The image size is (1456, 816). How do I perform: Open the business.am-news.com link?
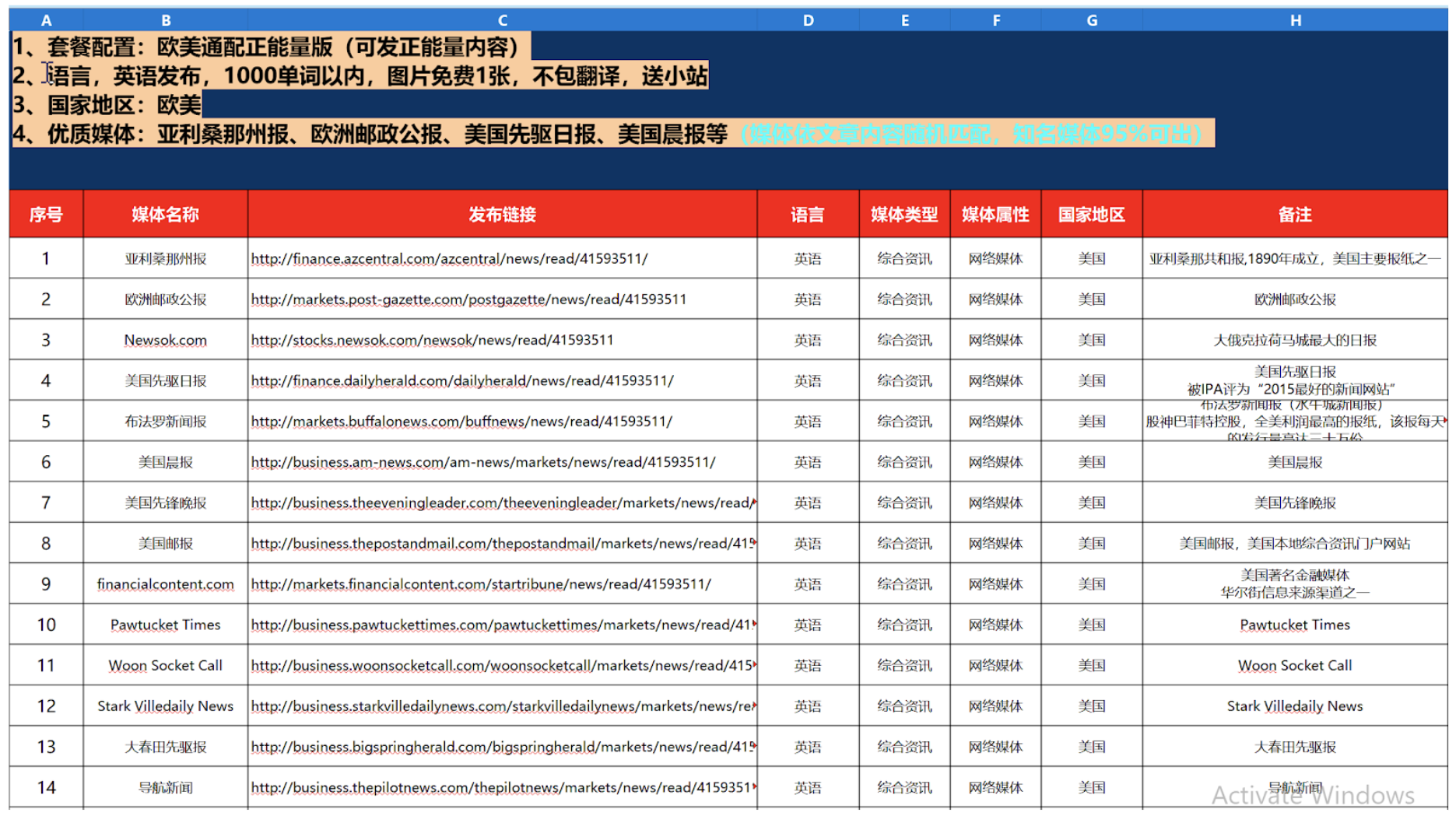pyautogui.click(x=483, y=462)
